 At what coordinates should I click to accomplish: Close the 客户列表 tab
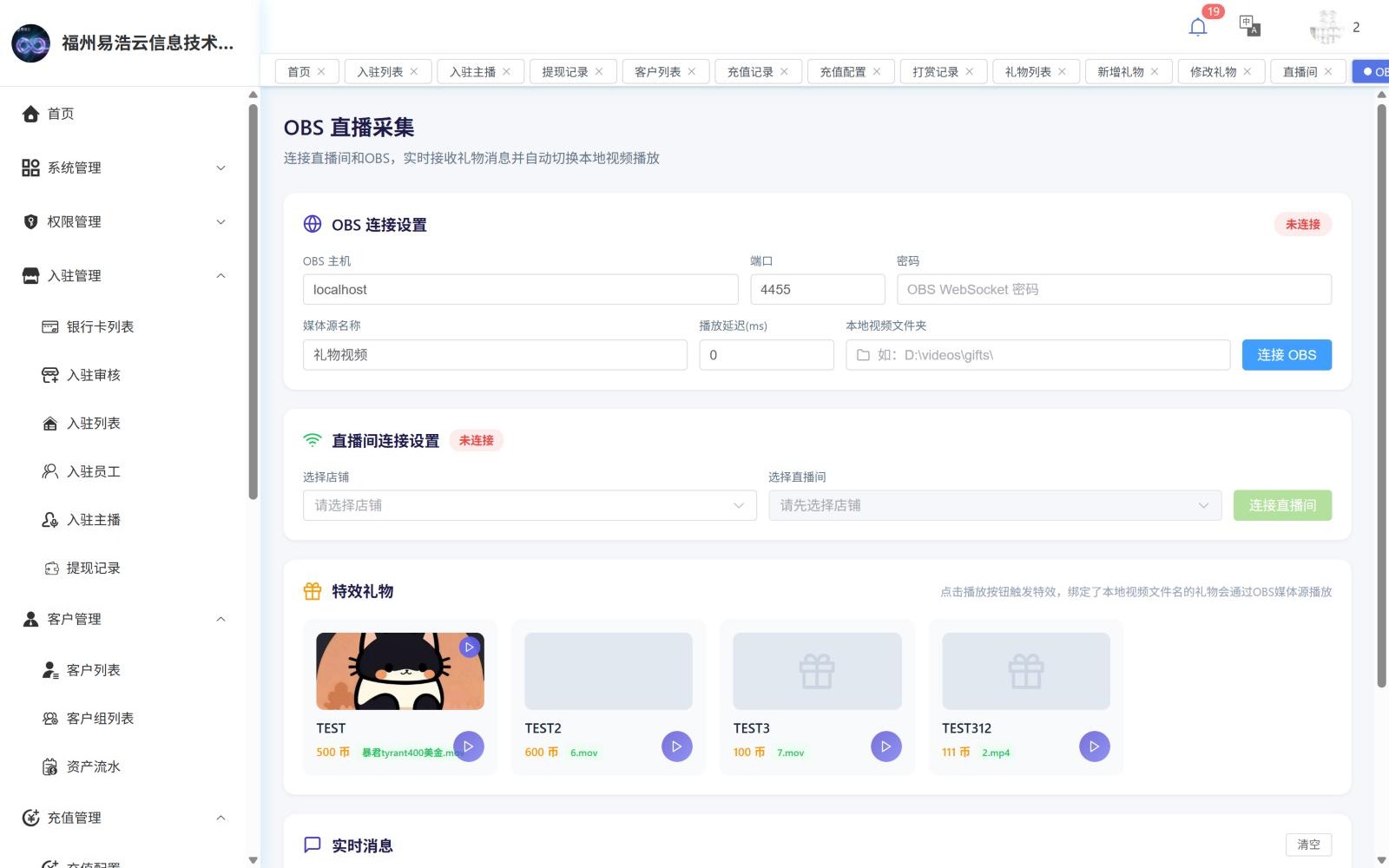tap(692, 72)
